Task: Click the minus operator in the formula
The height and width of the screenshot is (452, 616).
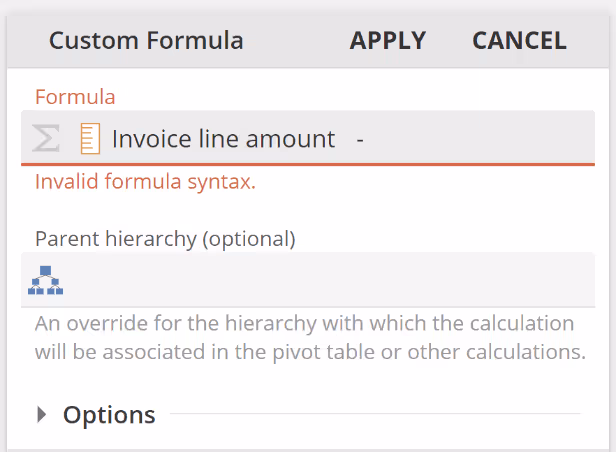Action: (359, 139)
